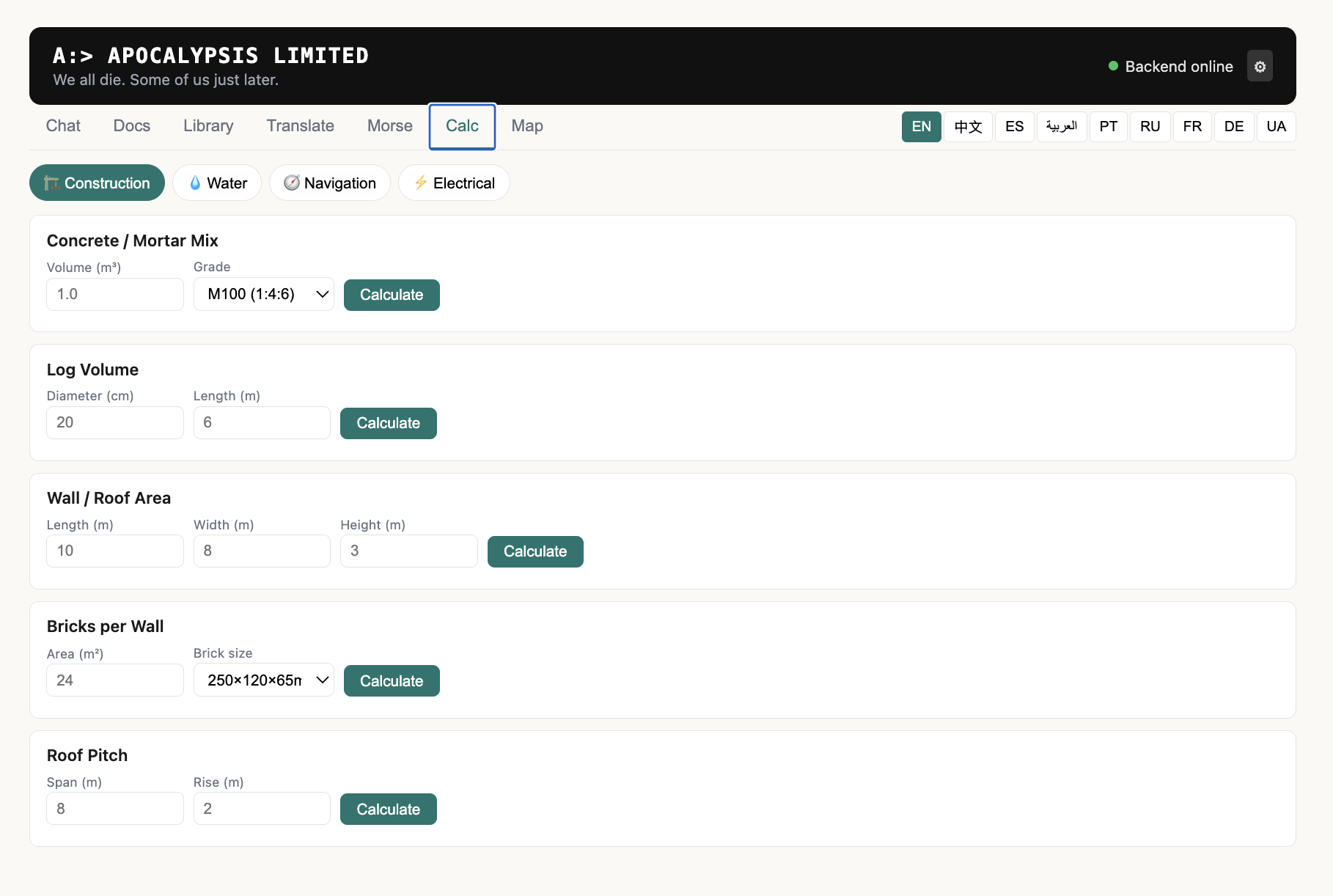The image size is (1333, 896).
Task: Go to the Morse tab
Action: [x=389, y=126]
